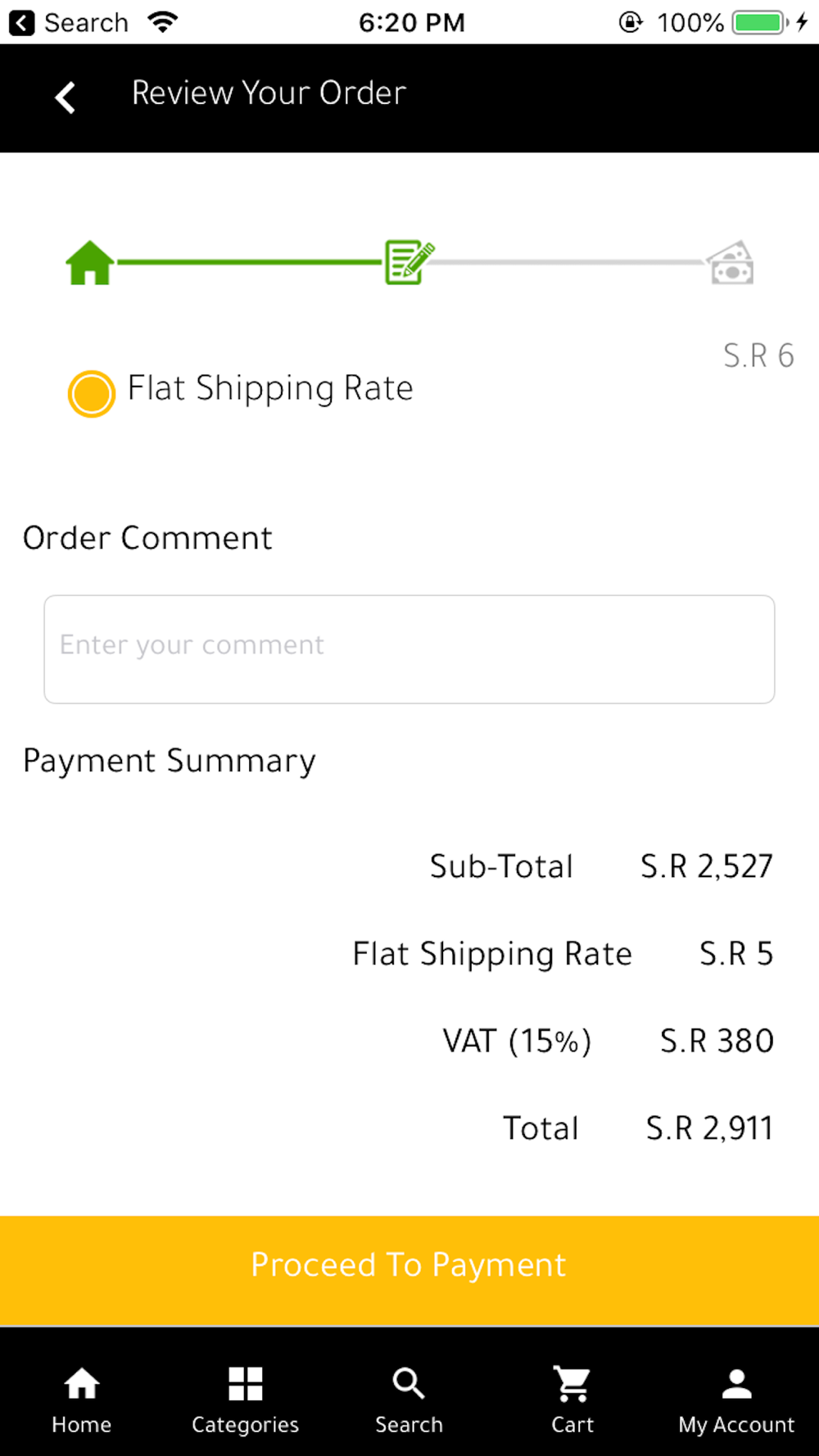819x1456 pixels.
Task: Select the Flat Shipping Rate radio button
Action: pos(91,393)
